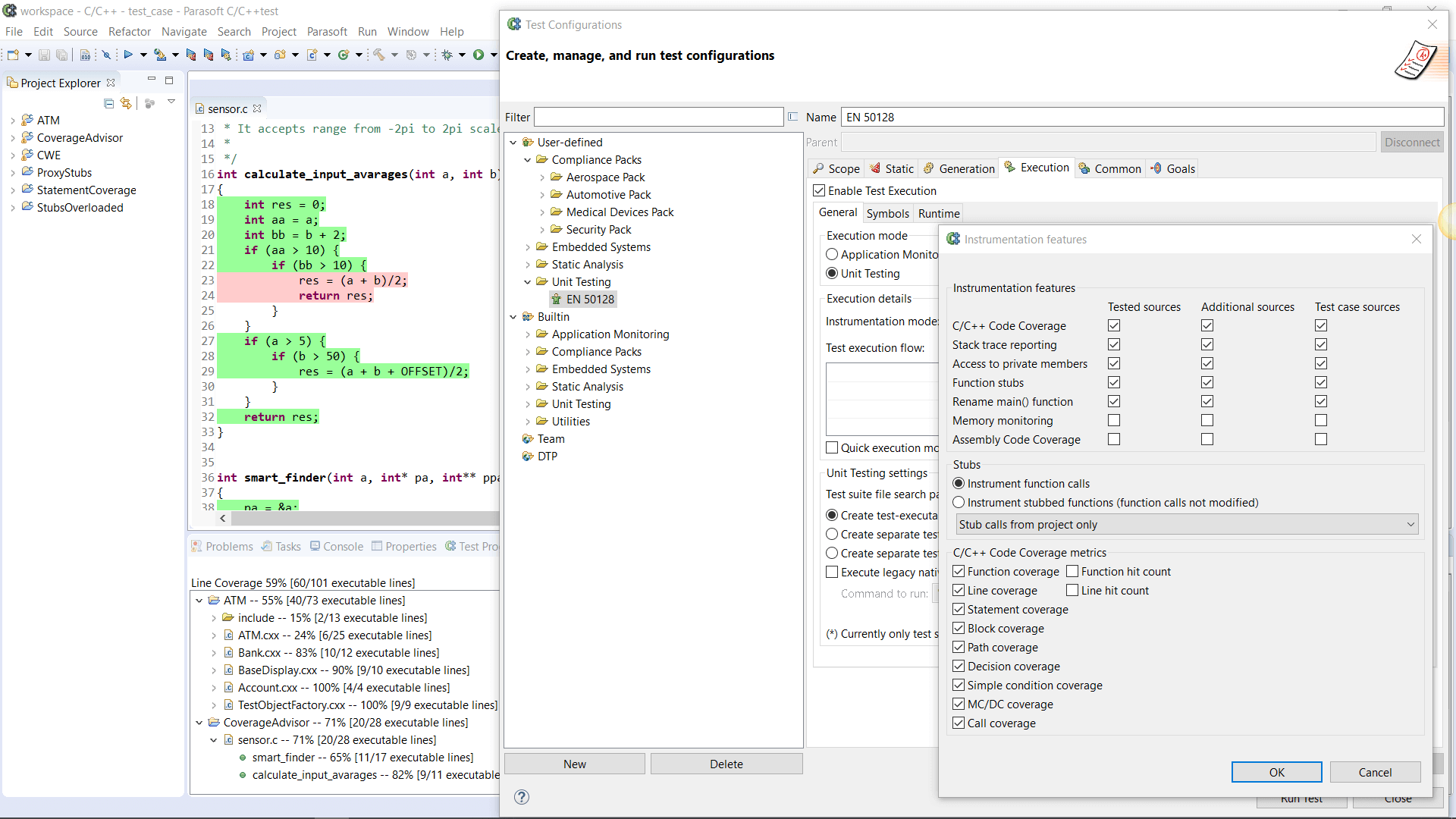
Task: Switch to the Static tab
Action: [892, 168]
